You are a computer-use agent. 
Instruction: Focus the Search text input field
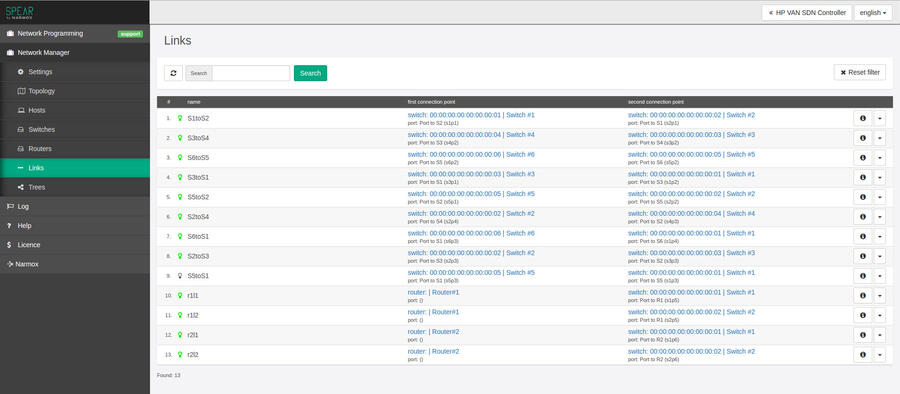251,73
